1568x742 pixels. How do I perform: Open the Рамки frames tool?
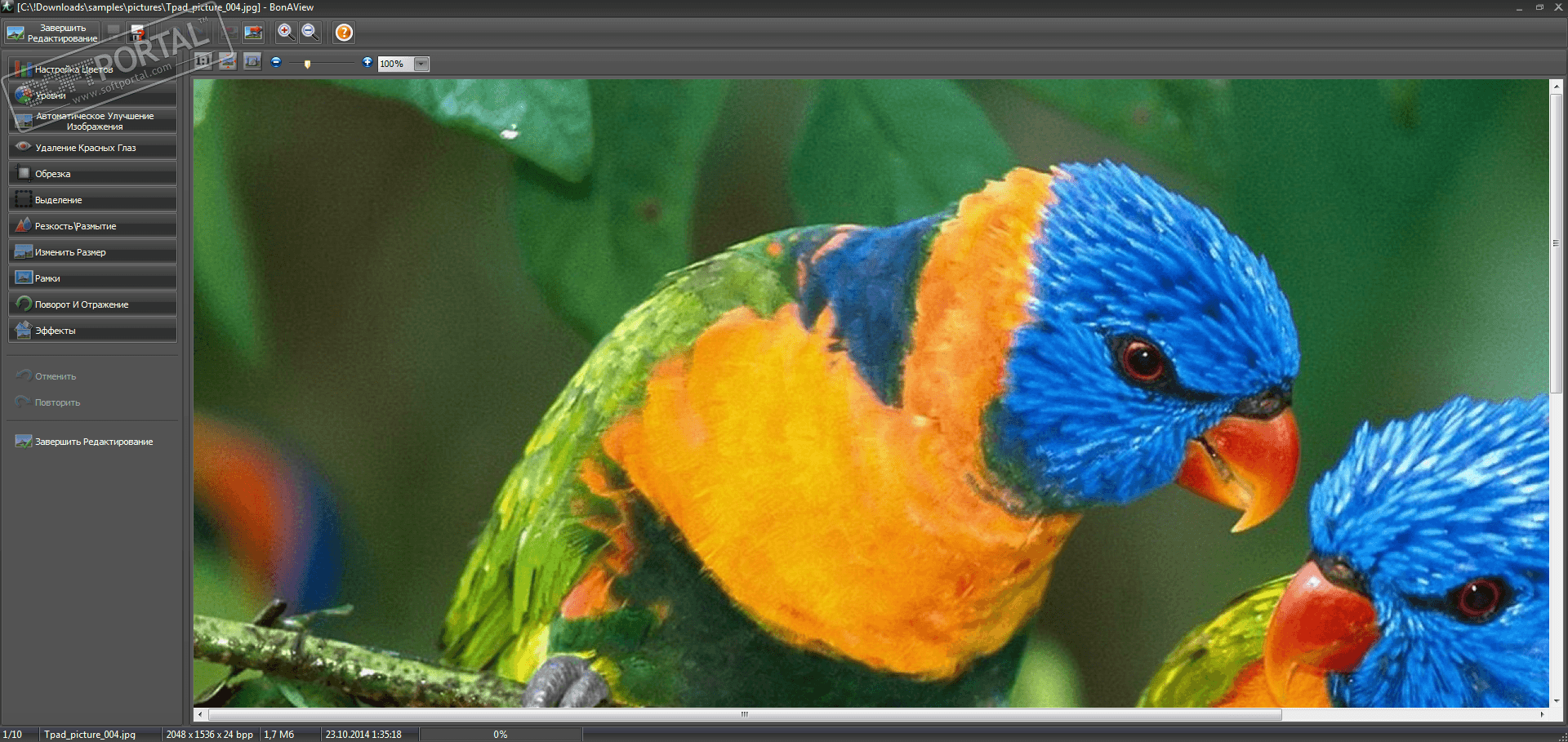92,278
